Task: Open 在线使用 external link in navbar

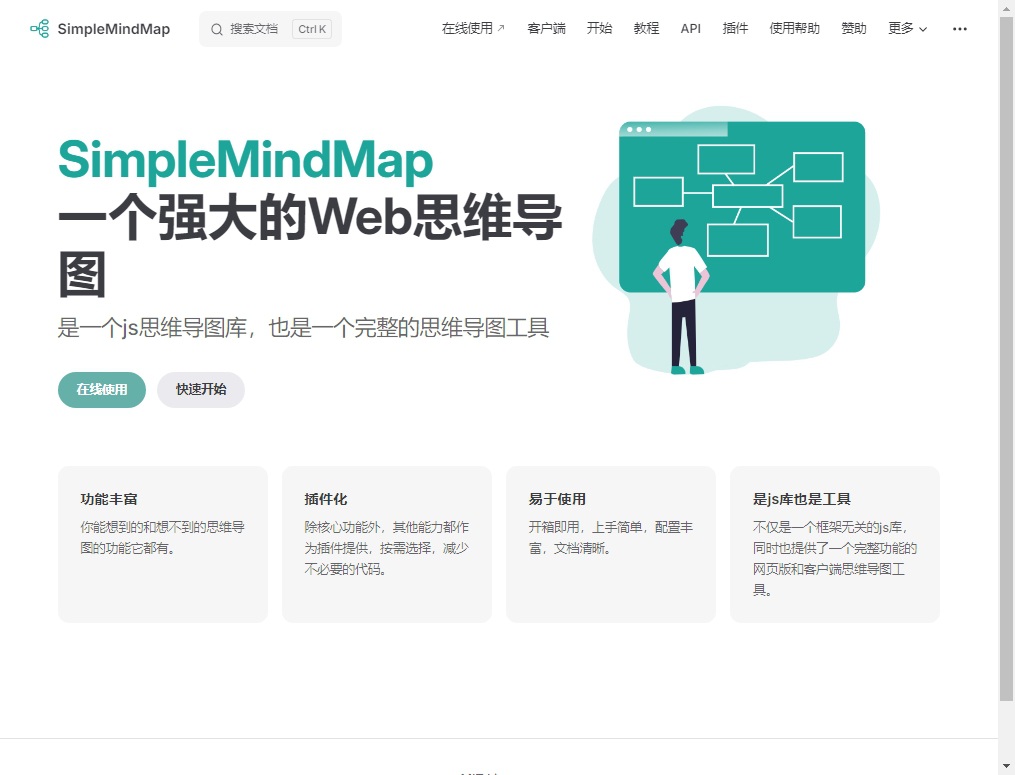Action: point(473,29)
